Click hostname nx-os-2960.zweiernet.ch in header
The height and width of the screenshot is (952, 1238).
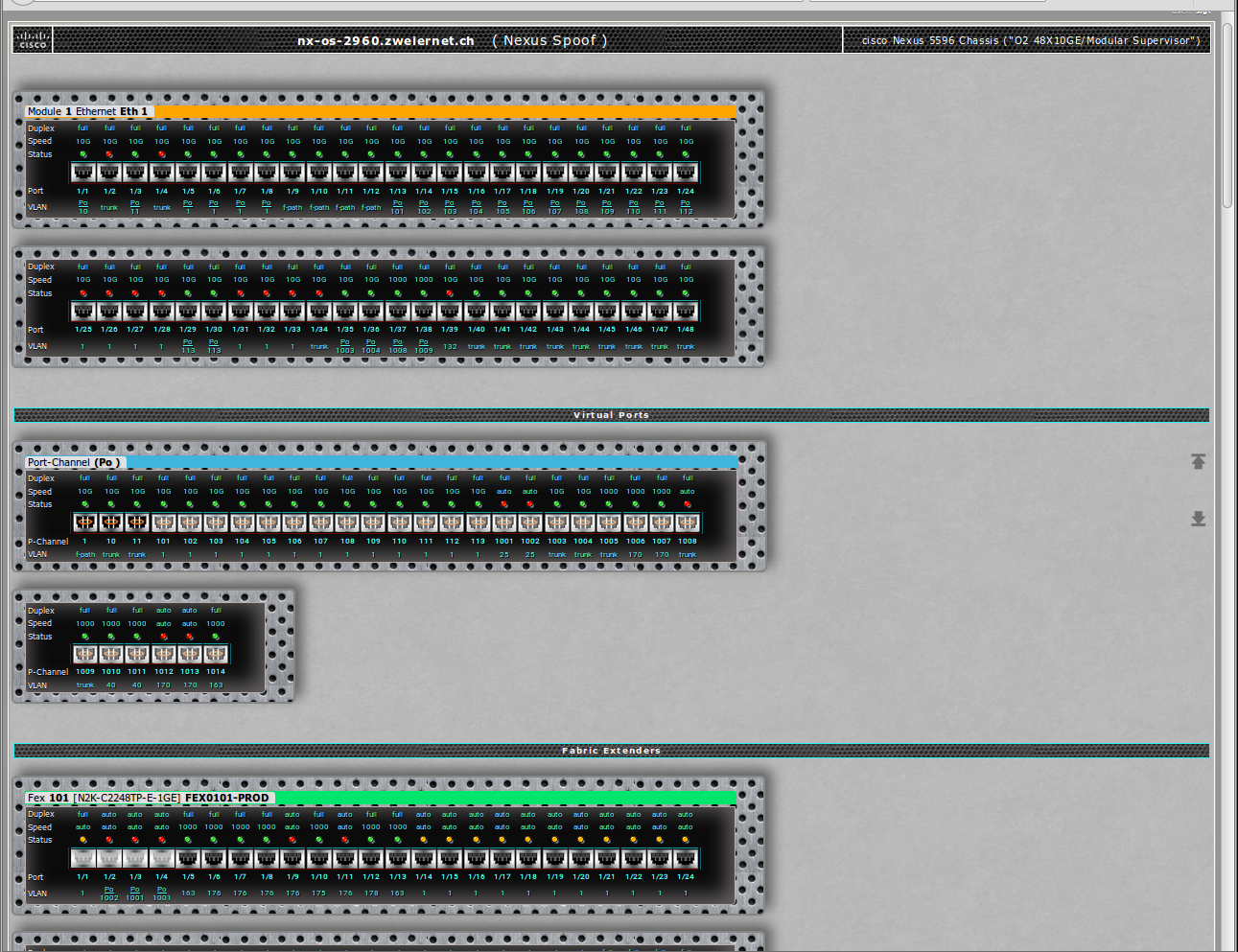pos(385,40)
